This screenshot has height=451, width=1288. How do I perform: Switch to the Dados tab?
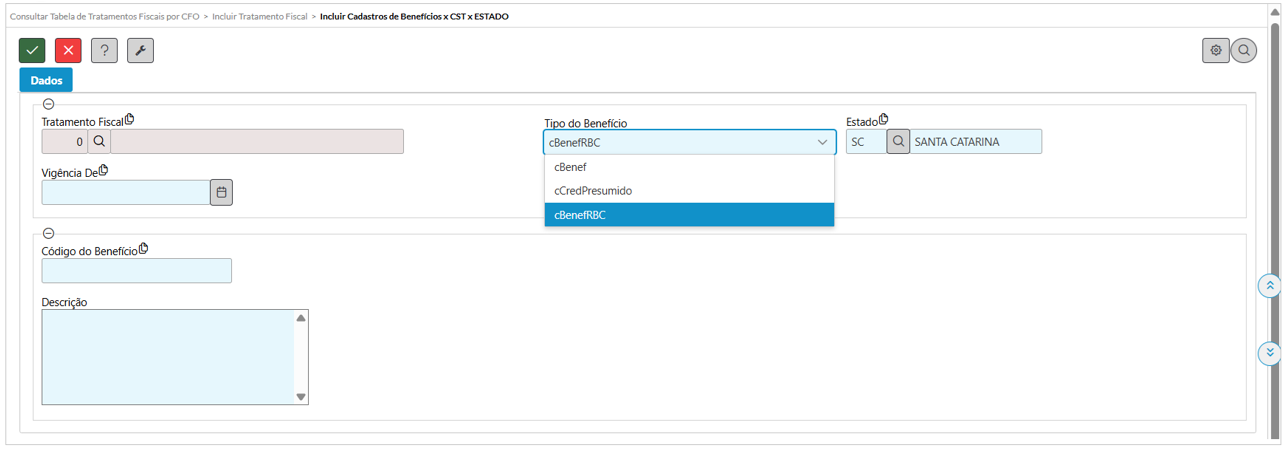coord(46,80)
